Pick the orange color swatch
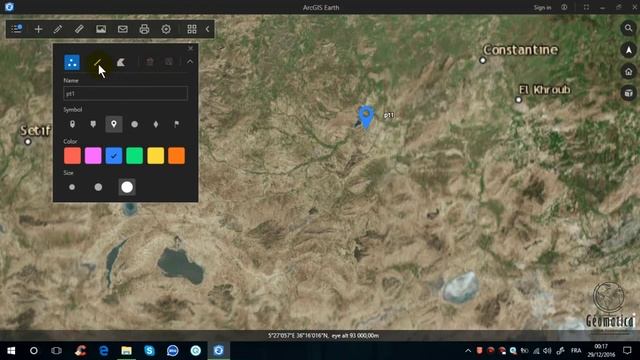 (176, 156)
